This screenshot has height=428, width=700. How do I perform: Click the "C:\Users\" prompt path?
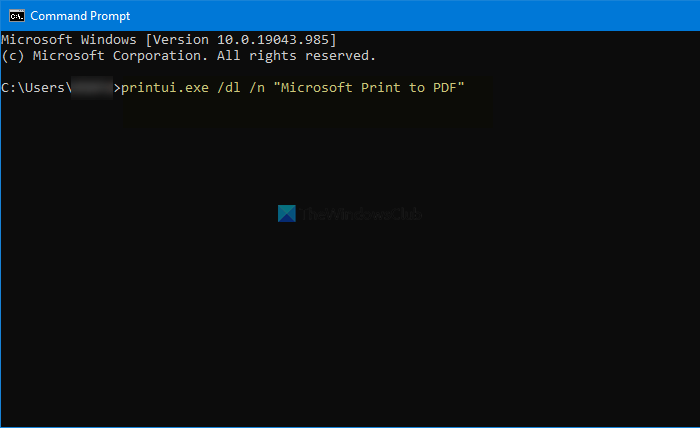pyautogui.click(x=35, y=89)
